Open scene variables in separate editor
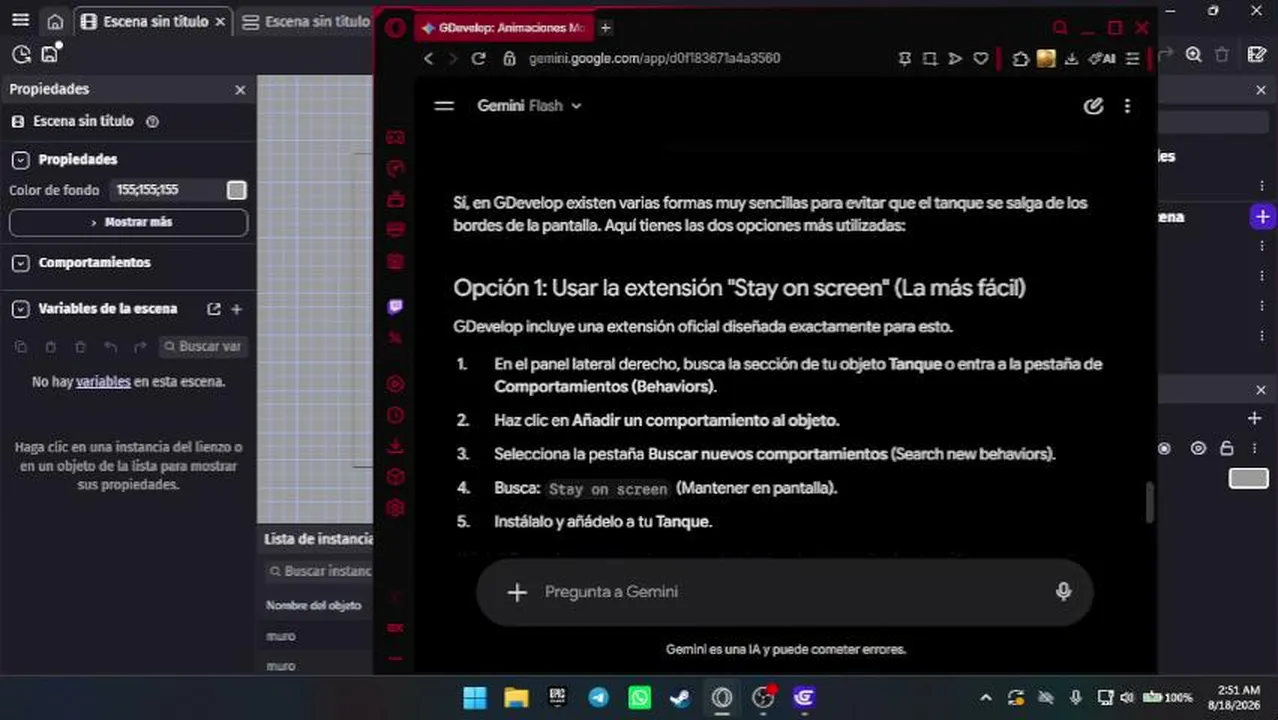Screen dimensions: 1278x720 [x=213, y=309]
